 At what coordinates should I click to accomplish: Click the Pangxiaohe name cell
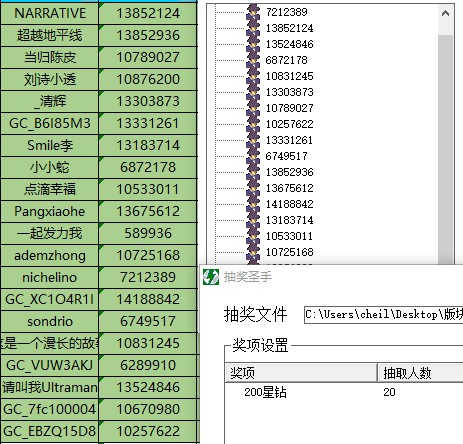point(50,211)
